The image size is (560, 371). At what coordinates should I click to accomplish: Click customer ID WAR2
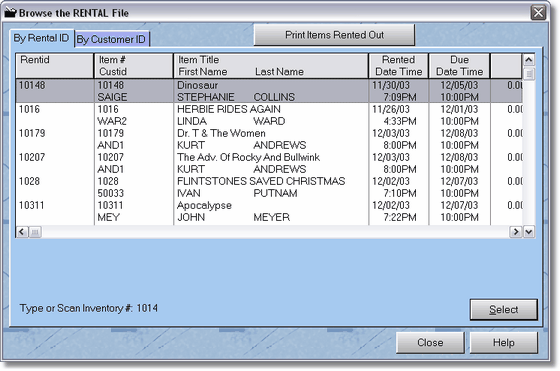[x=112, y=121]
